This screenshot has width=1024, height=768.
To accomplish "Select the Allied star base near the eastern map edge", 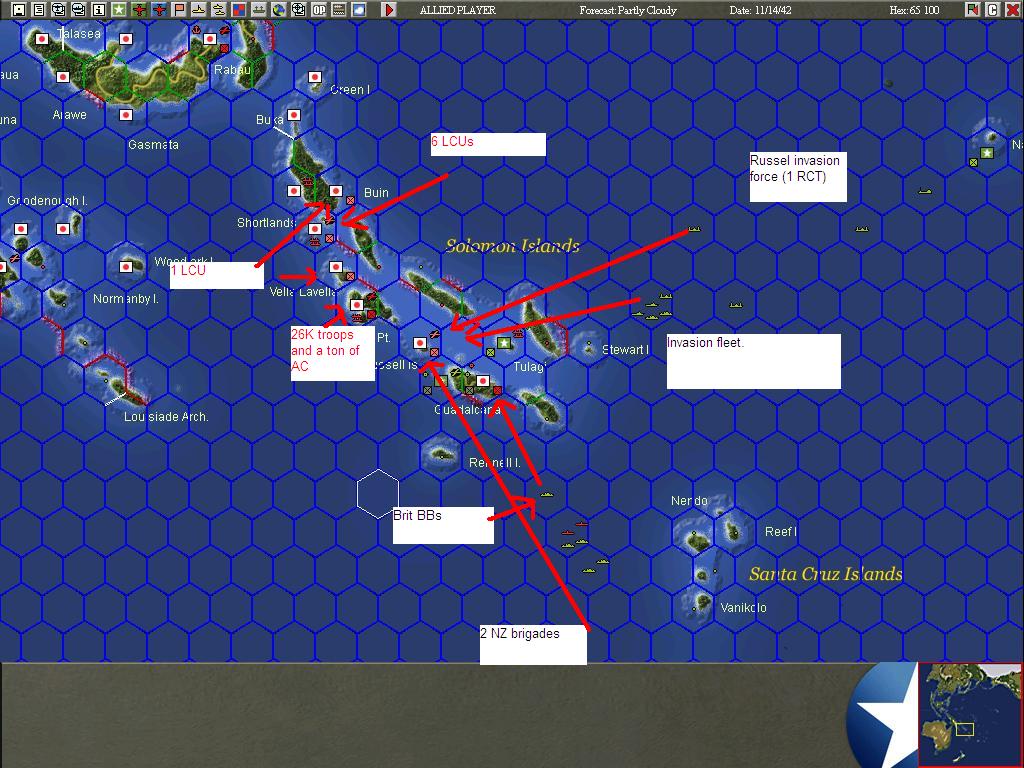I will [x=987, y=153].
